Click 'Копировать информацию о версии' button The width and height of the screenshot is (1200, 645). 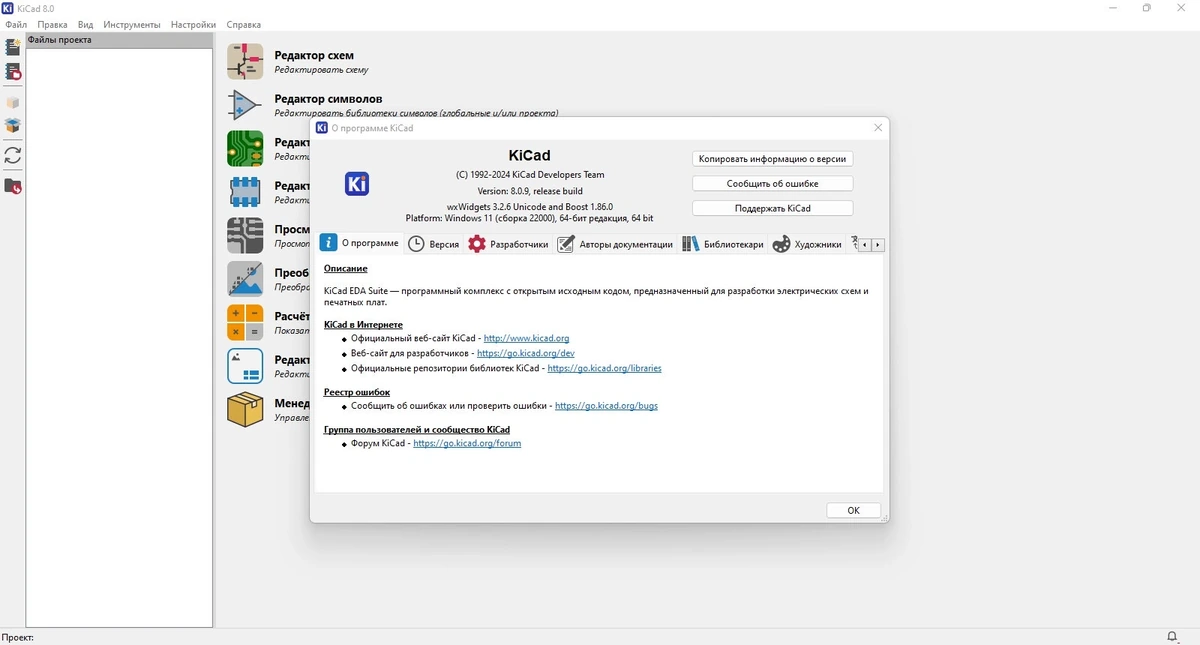[773, 159]
